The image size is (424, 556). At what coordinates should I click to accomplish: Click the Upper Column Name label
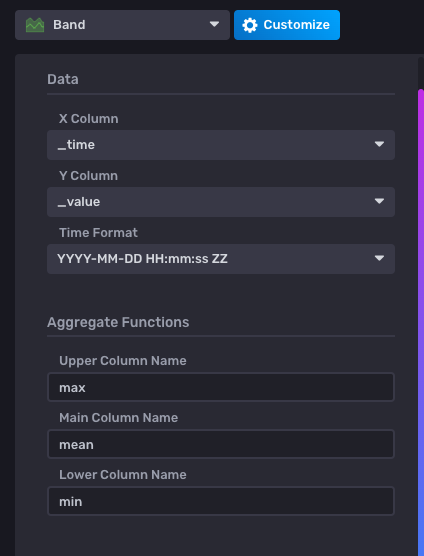click(123, 361)
